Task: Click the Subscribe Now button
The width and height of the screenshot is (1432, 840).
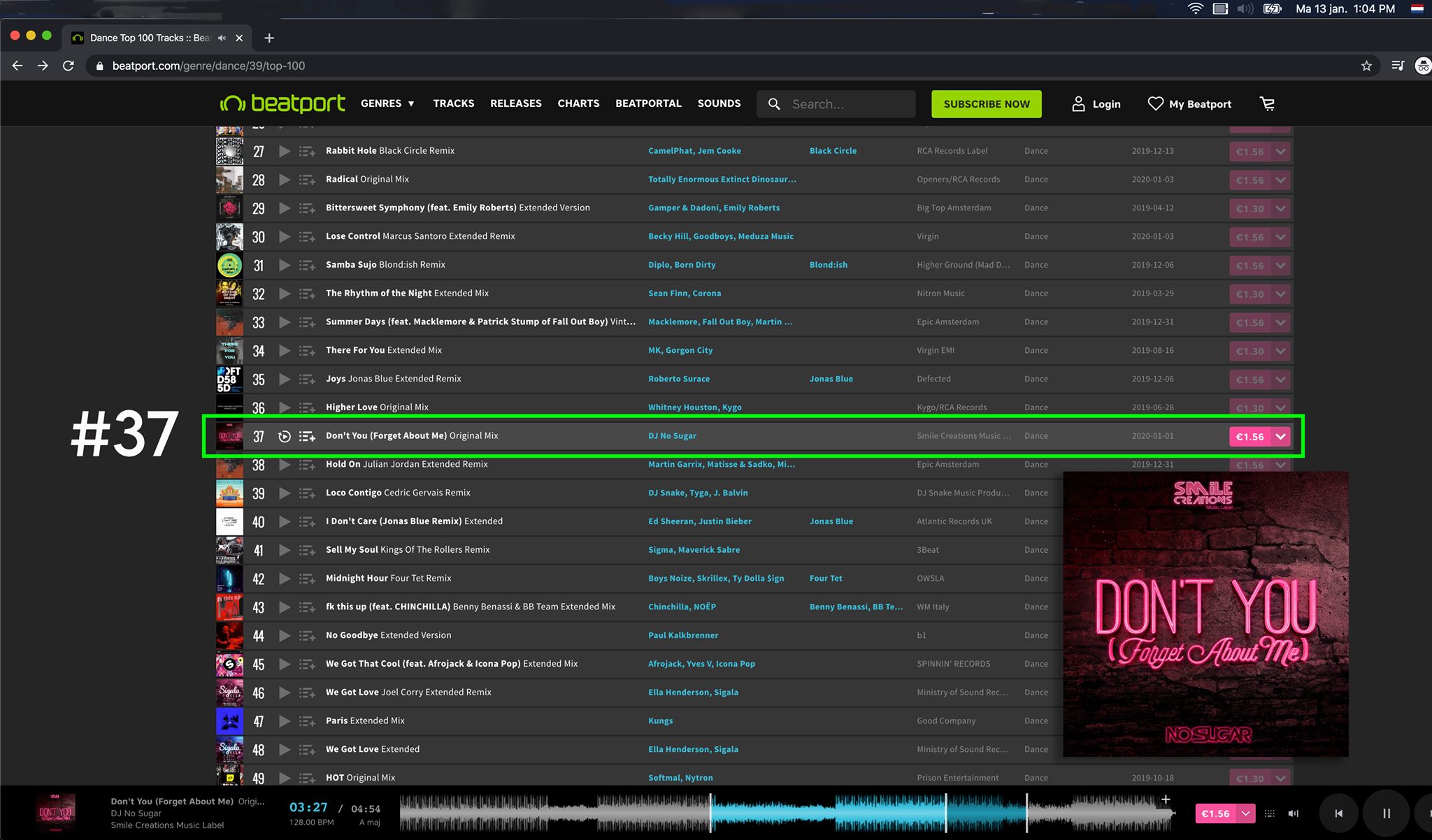Action: [987, 104]
